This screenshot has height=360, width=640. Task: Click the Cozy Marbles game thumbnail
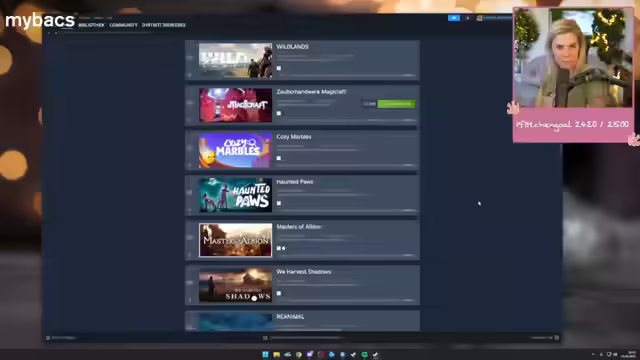tap(236, 150)
